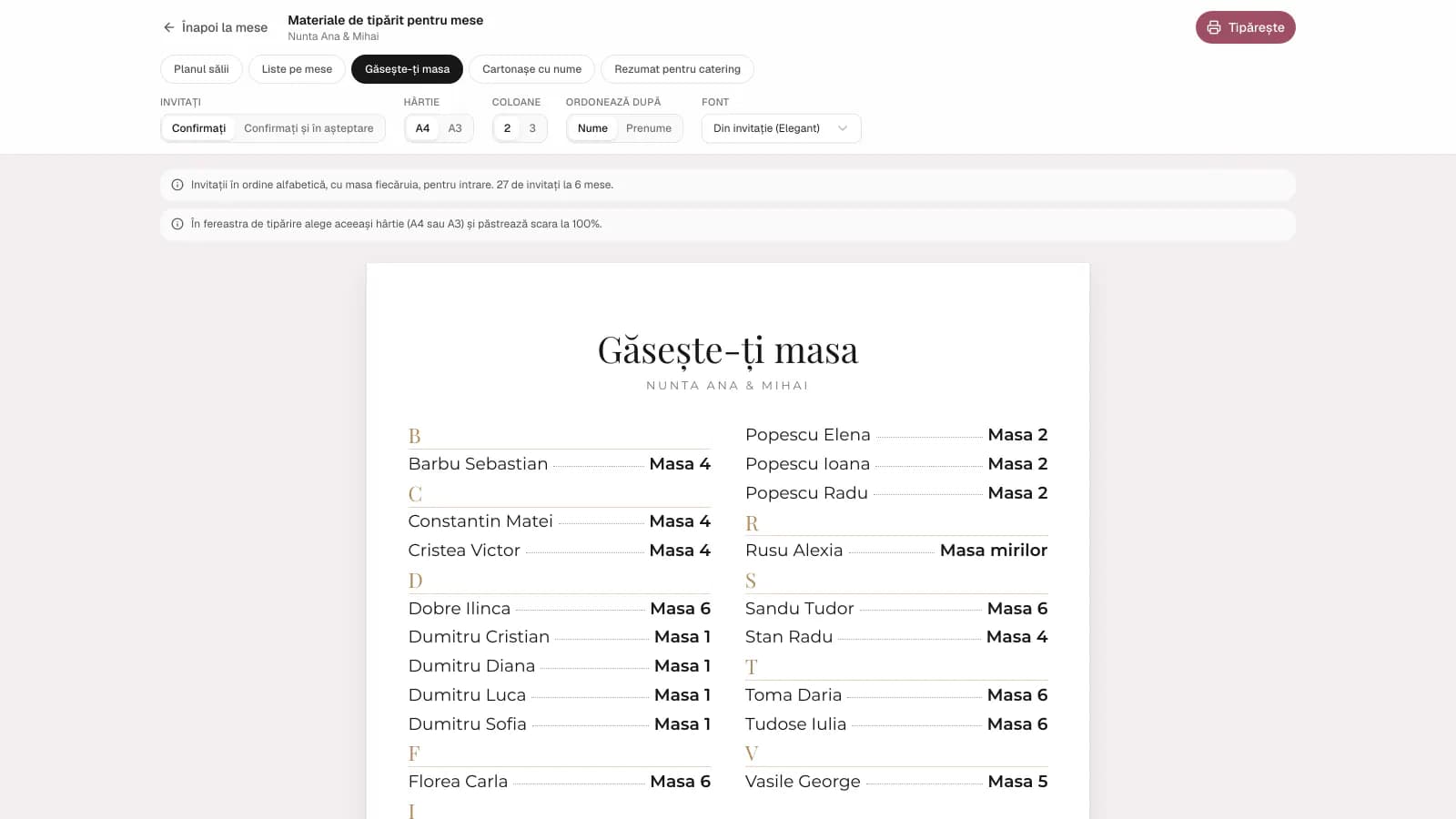Click the page heading Materiale de tipărit pentru mese

coord(386,20)
